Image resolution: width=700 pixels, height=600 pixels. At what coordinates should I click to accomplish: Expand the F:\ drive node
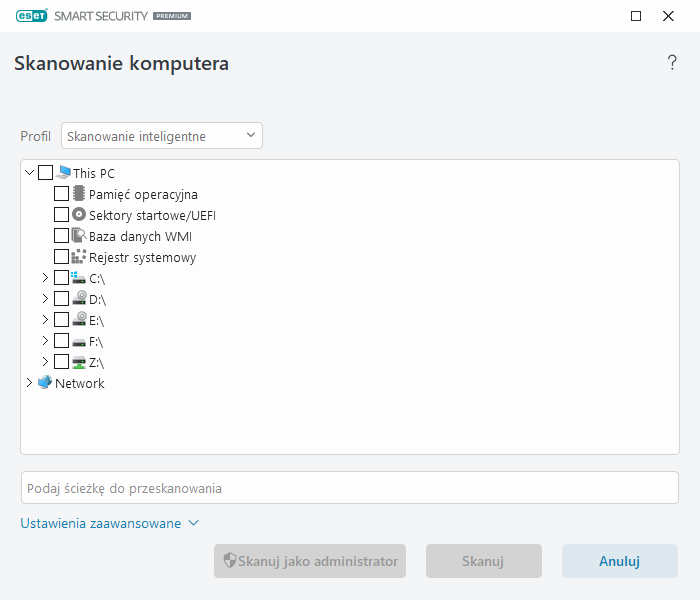tap(45, 341)
